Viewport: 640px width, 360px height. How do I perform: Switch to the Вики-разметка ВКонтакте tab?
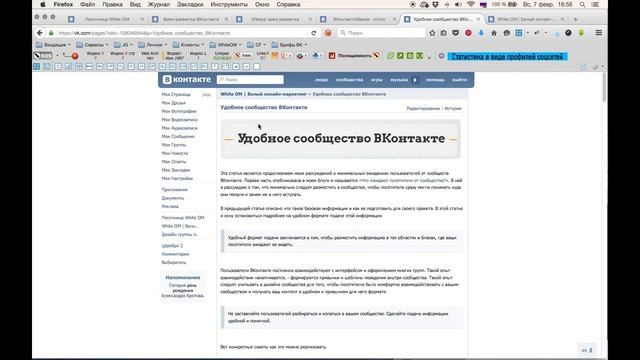(191, 19)
